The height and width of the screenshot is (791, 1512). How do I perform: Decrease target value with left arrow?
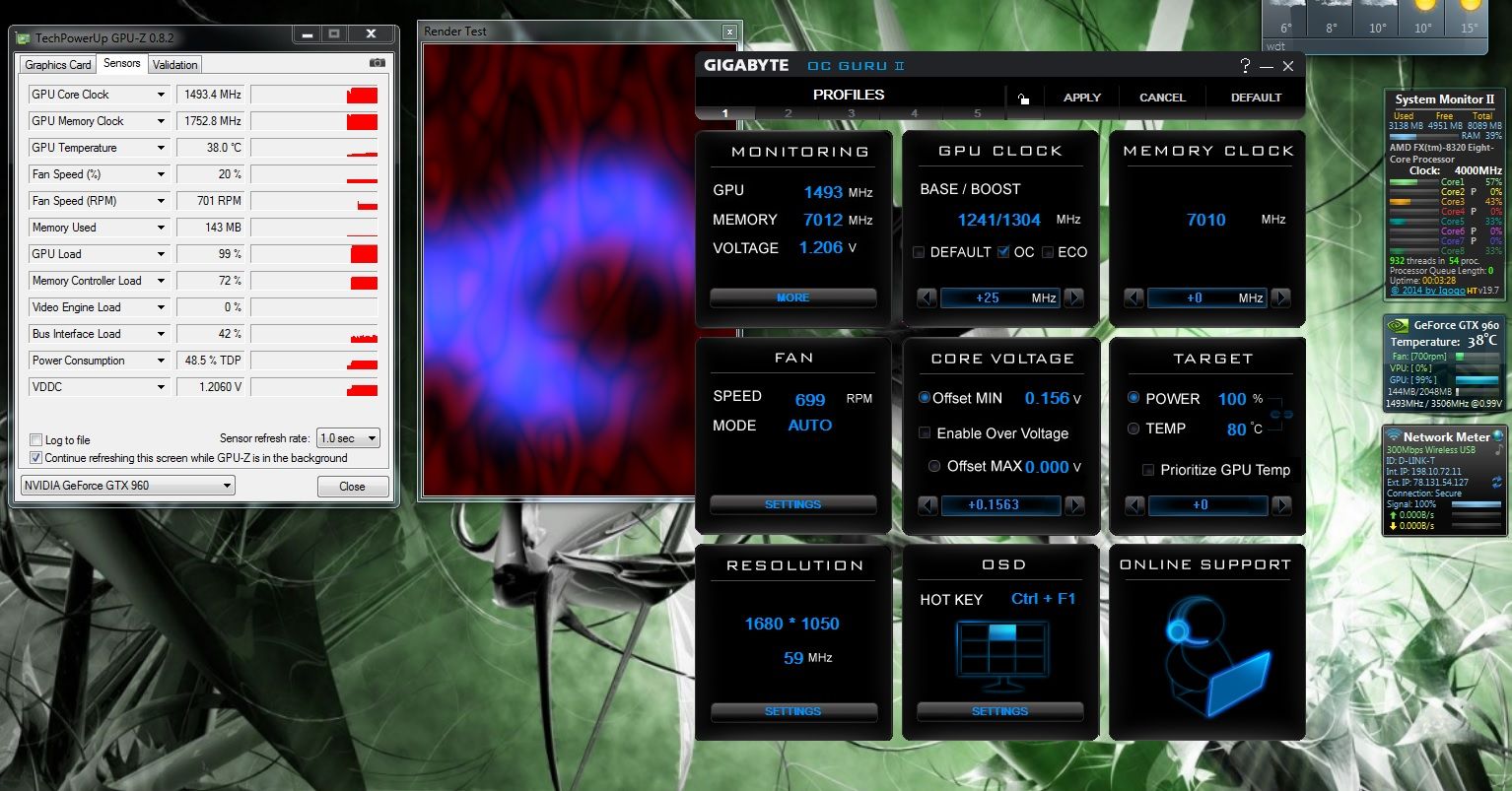(1134, 505)
